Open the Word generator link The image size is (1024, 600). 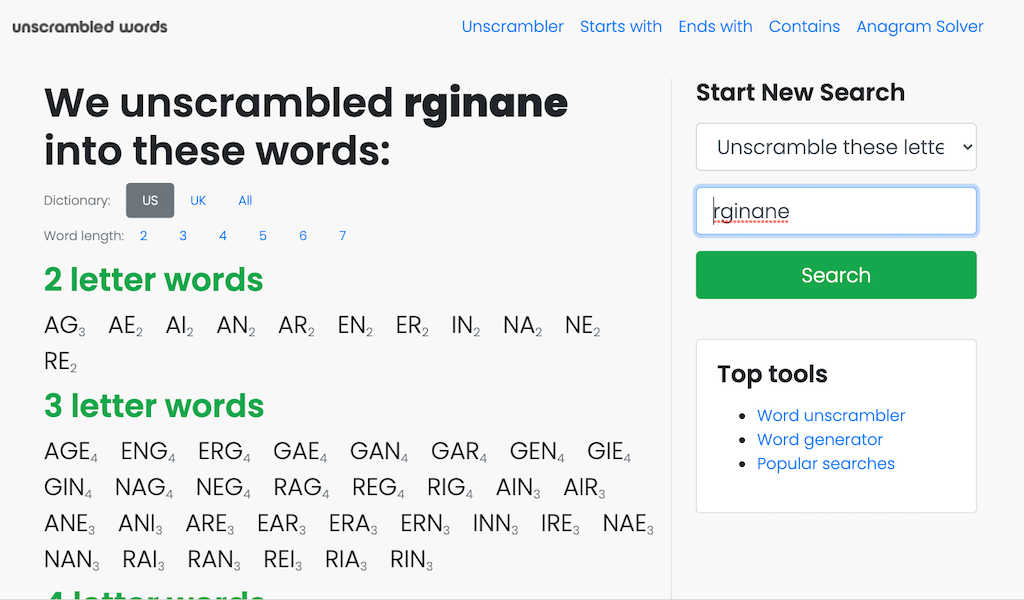coord(819,439)
